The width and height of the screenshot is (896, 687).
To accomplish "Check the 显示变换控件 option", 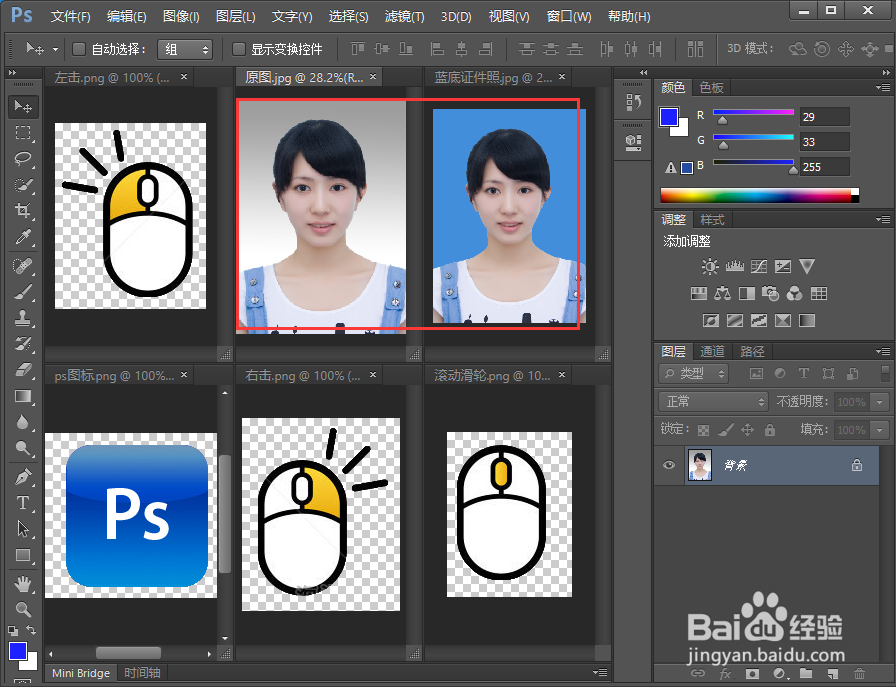I will click(238, 50).
